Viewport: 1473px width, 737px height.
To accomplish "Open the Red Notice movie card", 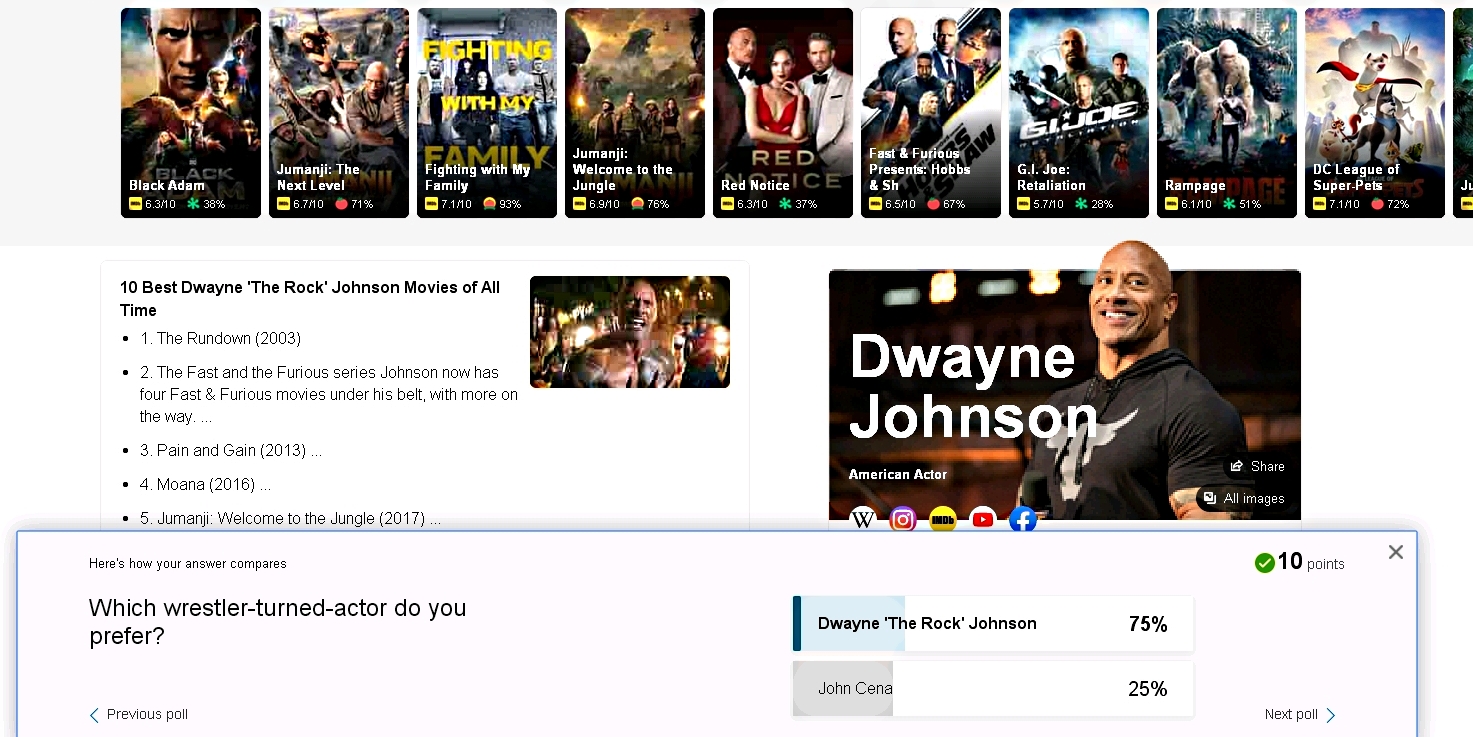I will pyautogui.click(x=783, y=113).
